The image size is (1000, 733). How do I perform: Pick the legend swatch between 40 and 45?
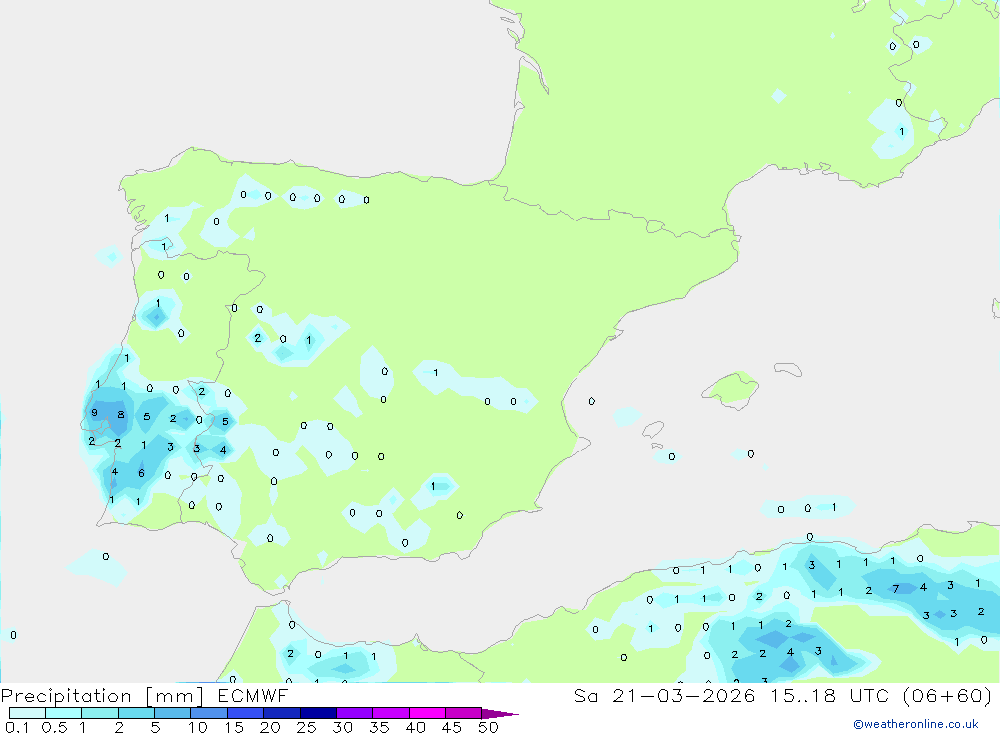(427, 713)
